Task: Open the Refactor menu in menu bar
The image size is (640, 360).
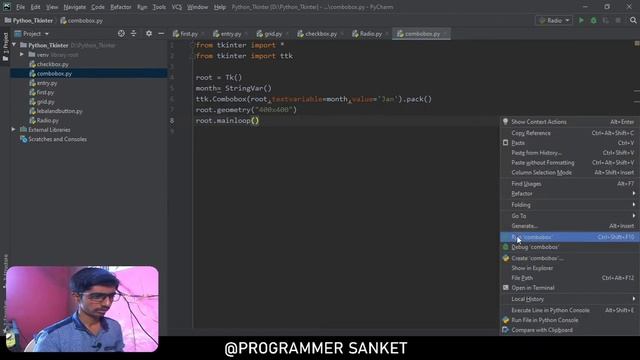Action: (121, 7)
